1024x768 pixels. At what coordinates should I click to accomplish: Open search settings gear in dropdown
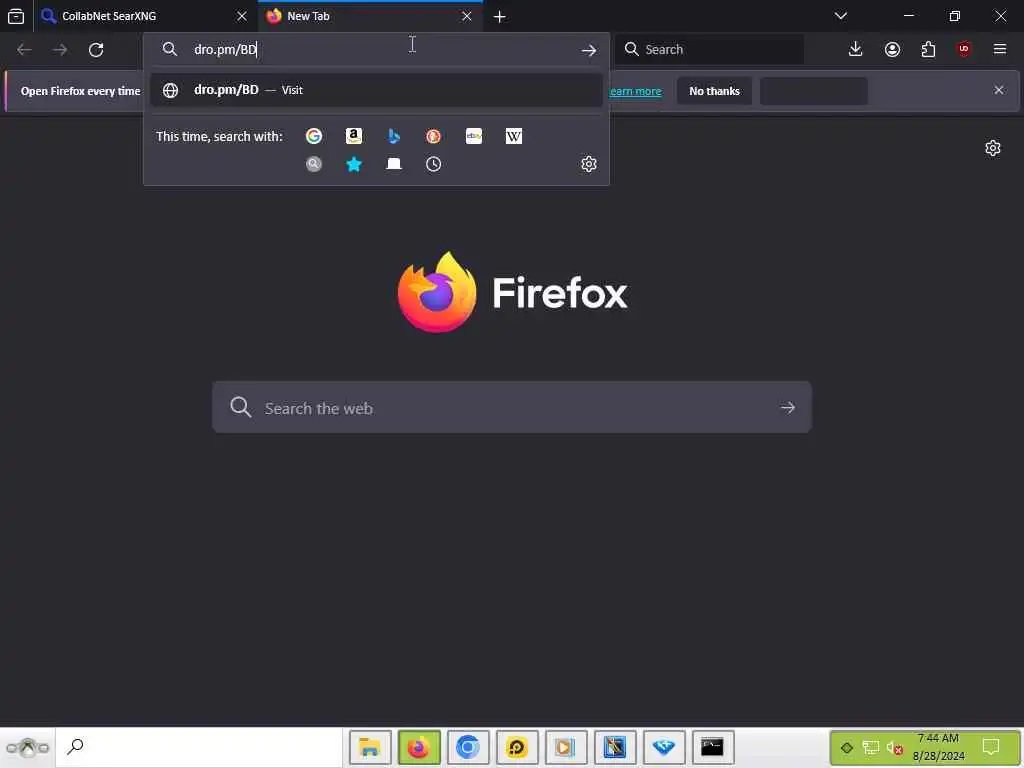(x=589, y=164)
